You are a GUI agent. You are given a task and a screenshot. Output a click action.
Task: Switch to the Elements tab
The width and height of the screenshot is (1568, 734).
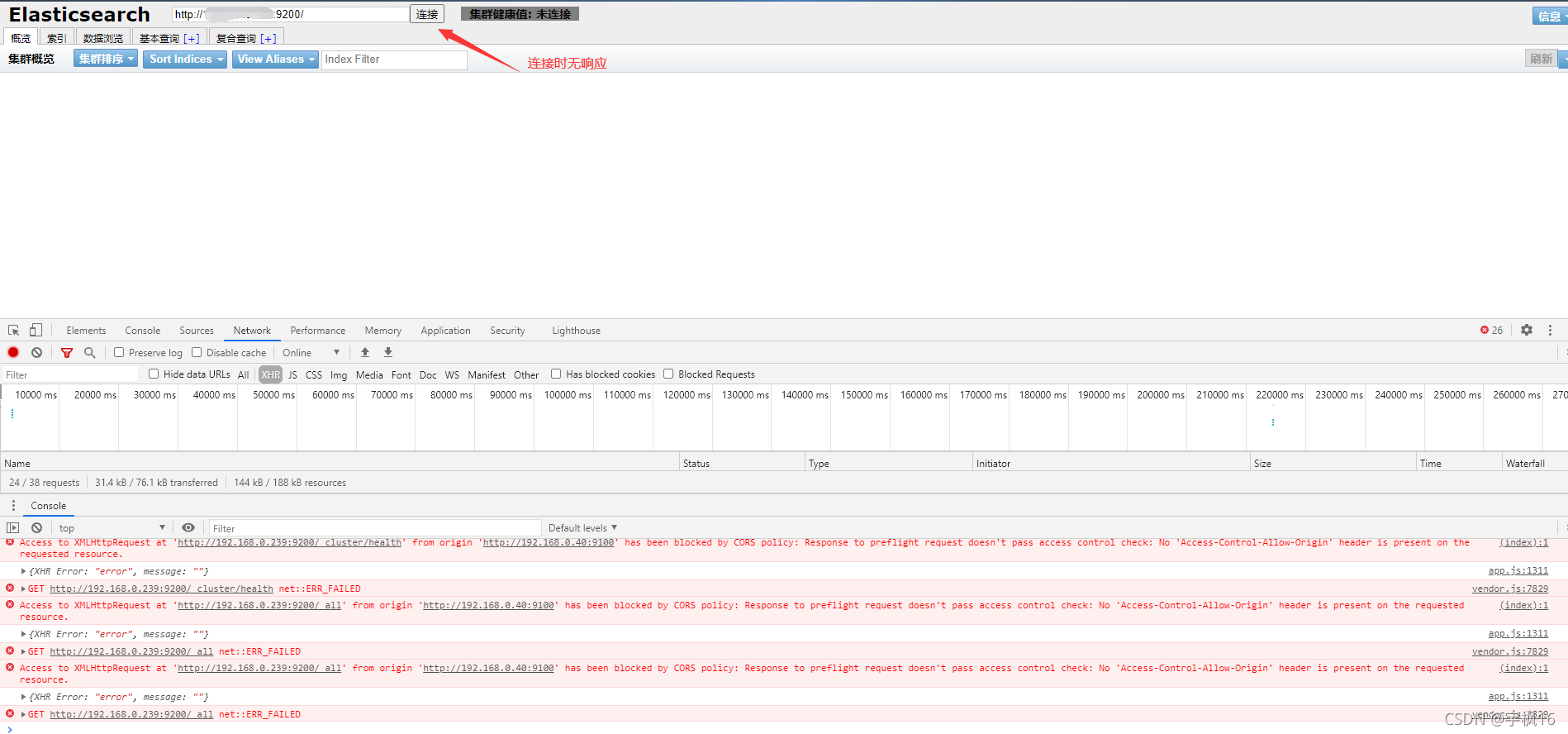[86, 330]
